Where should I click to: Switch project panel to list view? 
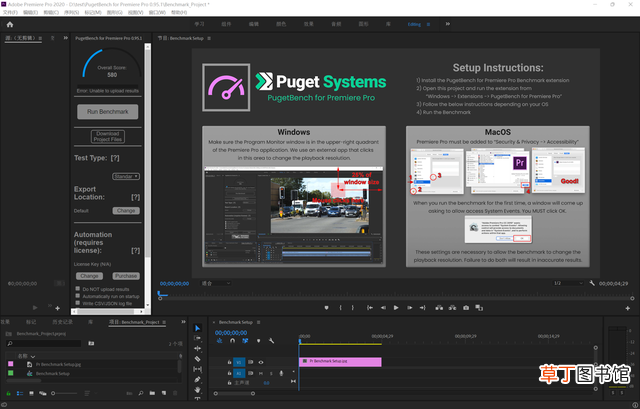click(20, 393)
